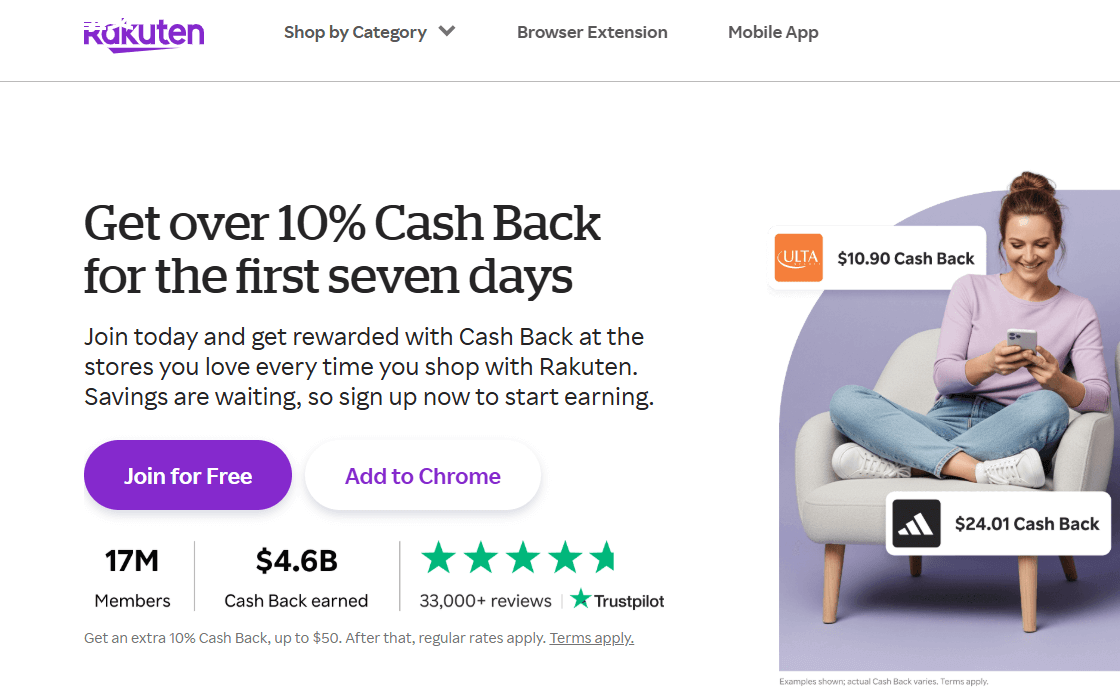This screenshot has width=1120, height=690.
Task: Click the Add to Chrome button
Action: click(x=423, y=476)
